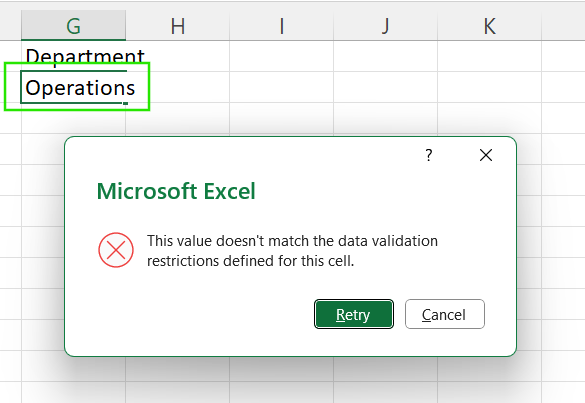The image size is (585, 403).
Task: Click Cancel in the Excel error dialog
Action: (x=445, y=314)
